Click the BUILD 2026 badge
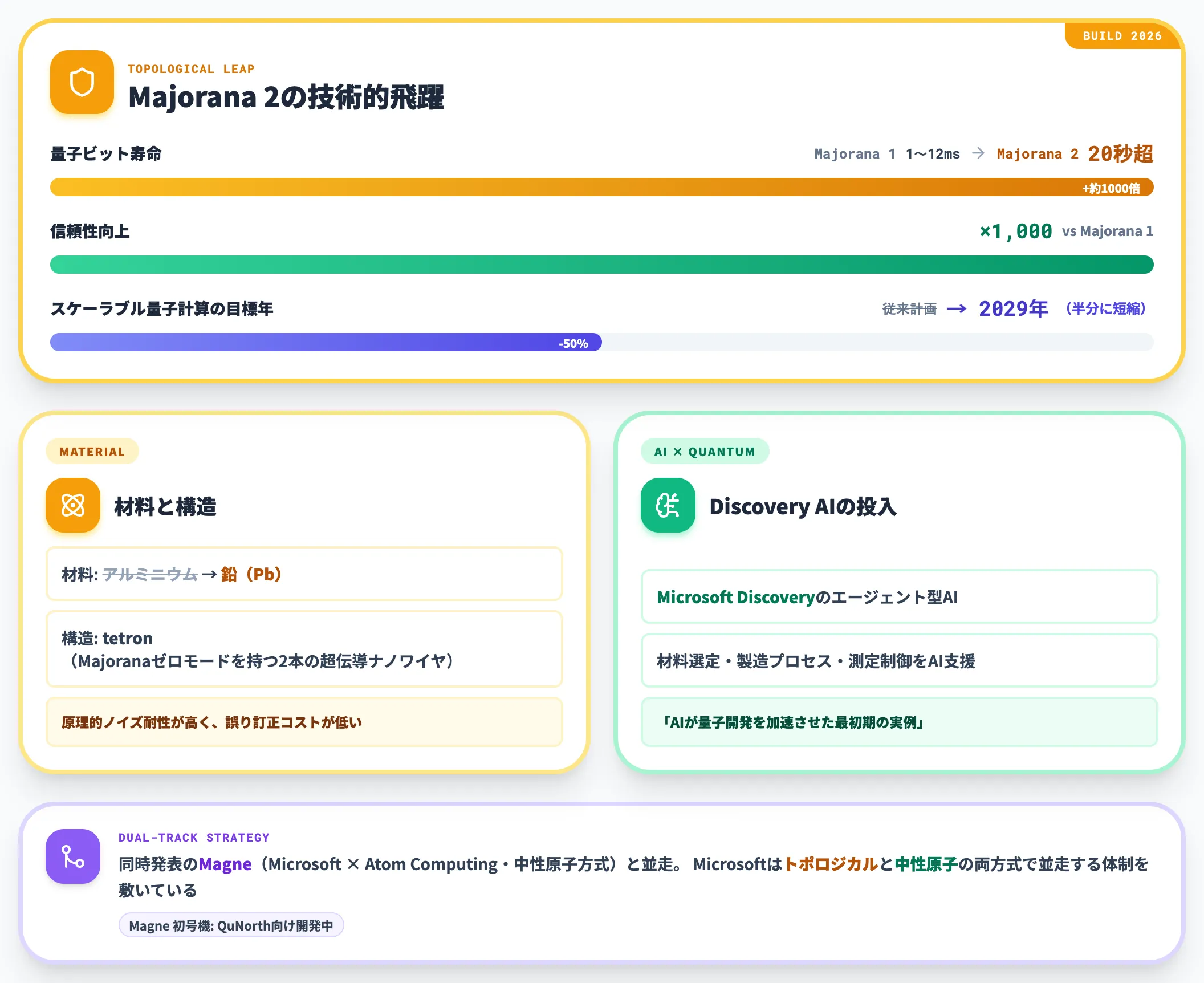 [1122, 36]
